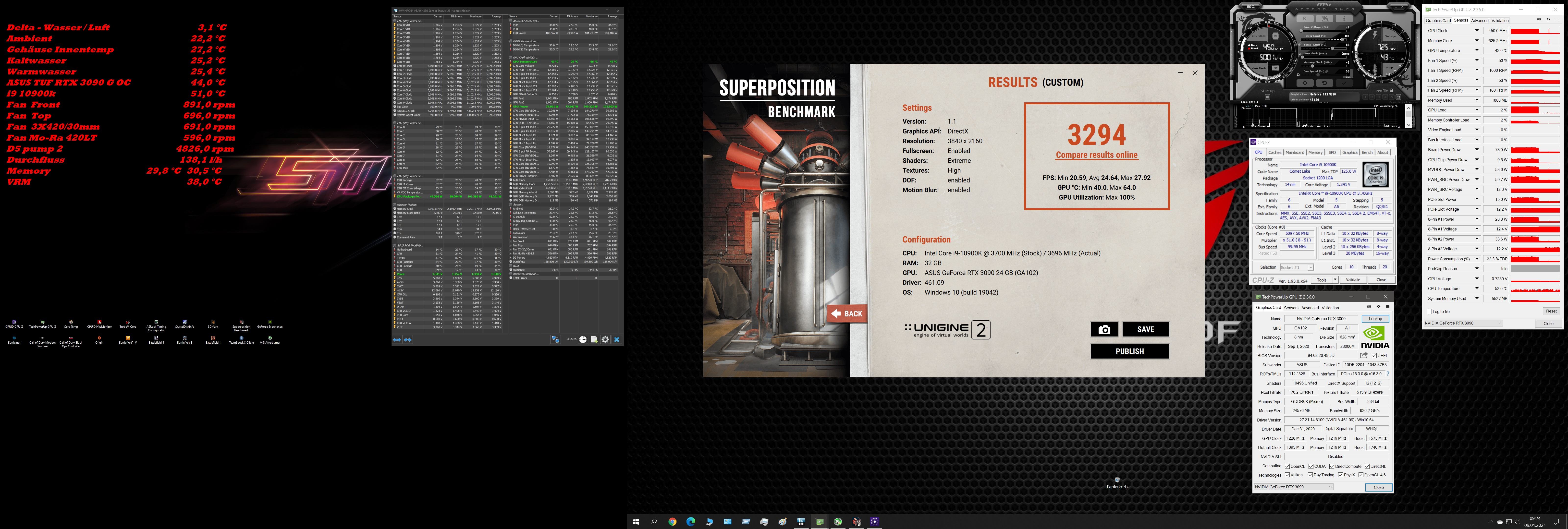Screen dimensions: 1568x529
Task: Click Lookup button in GPU-Z
Action: click(x=1376, y=318)
